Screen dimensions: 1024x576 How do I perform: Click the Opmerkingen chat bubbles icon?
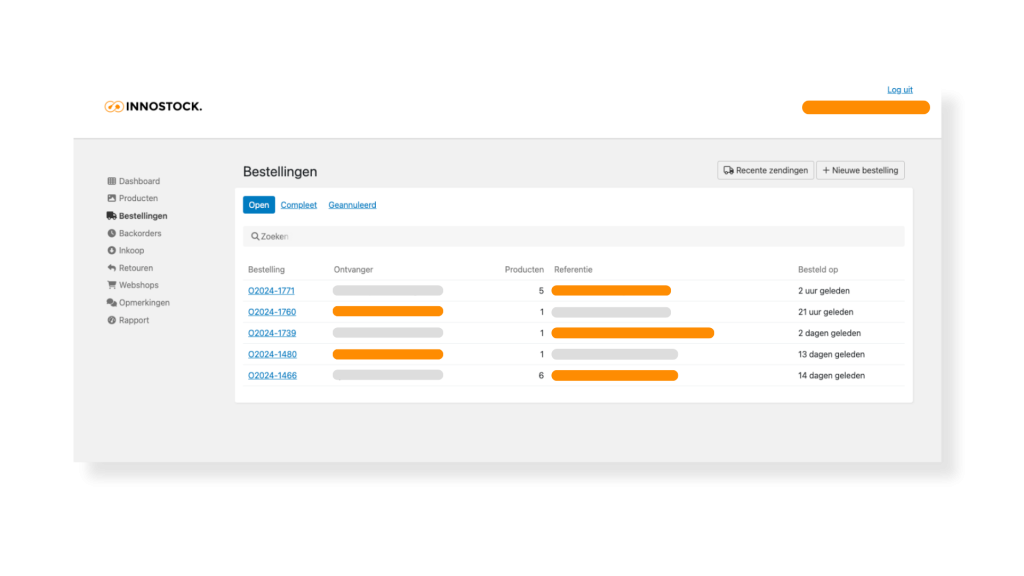[112, 303]
